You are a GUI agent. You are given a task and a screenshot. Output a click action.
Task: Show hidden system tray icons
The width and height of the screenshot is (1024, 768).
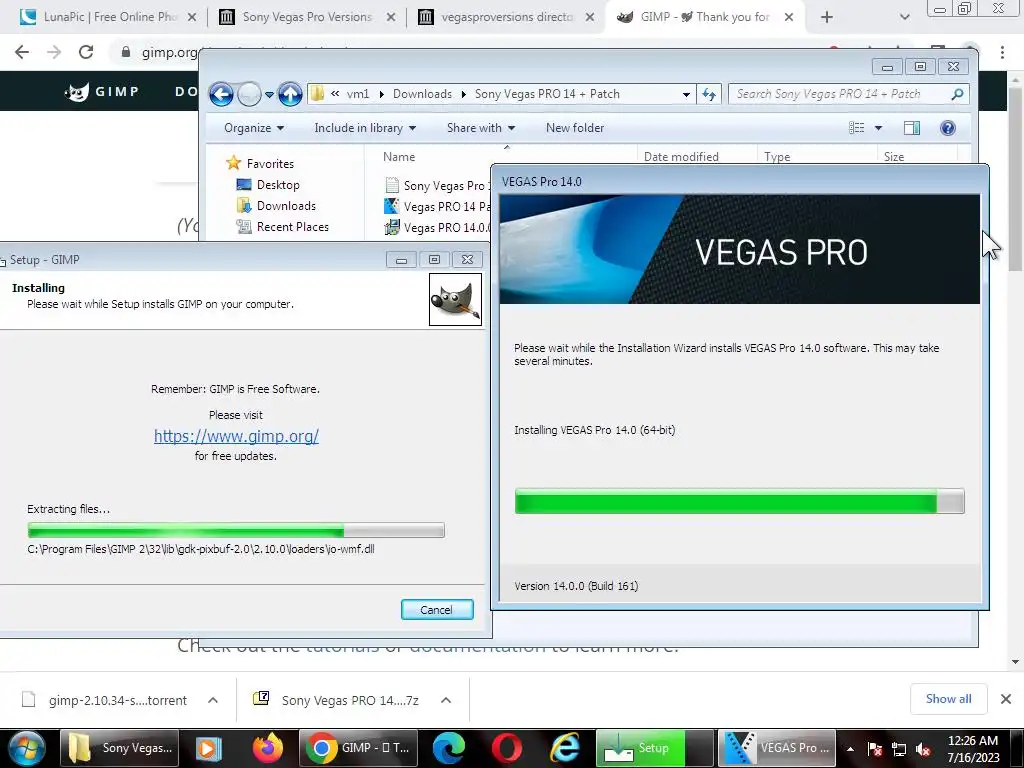click(x=850, y=749)
